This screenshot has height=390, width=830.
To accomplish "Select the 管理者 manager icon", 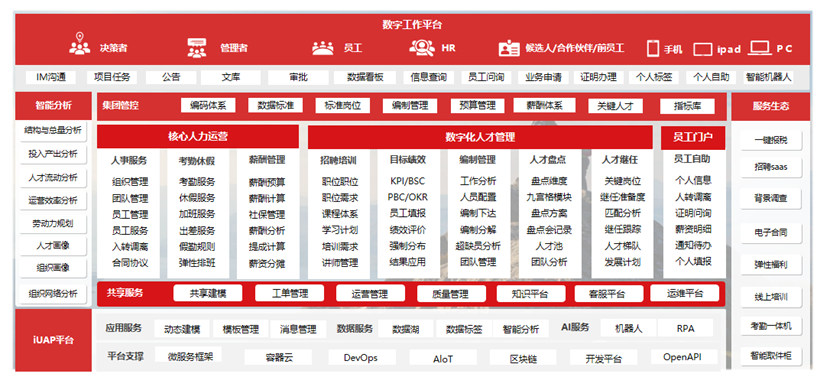I will pos(197,48).
